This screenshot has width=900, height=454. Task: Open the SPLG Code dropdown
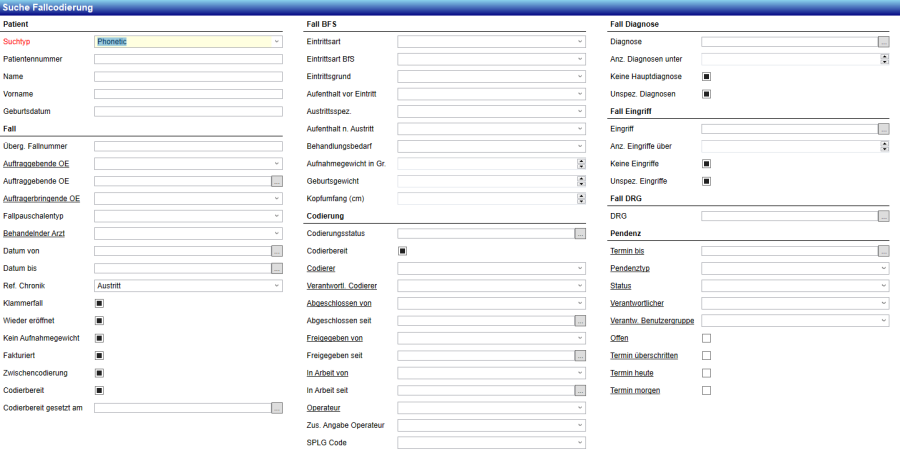[x=491, y=443]
